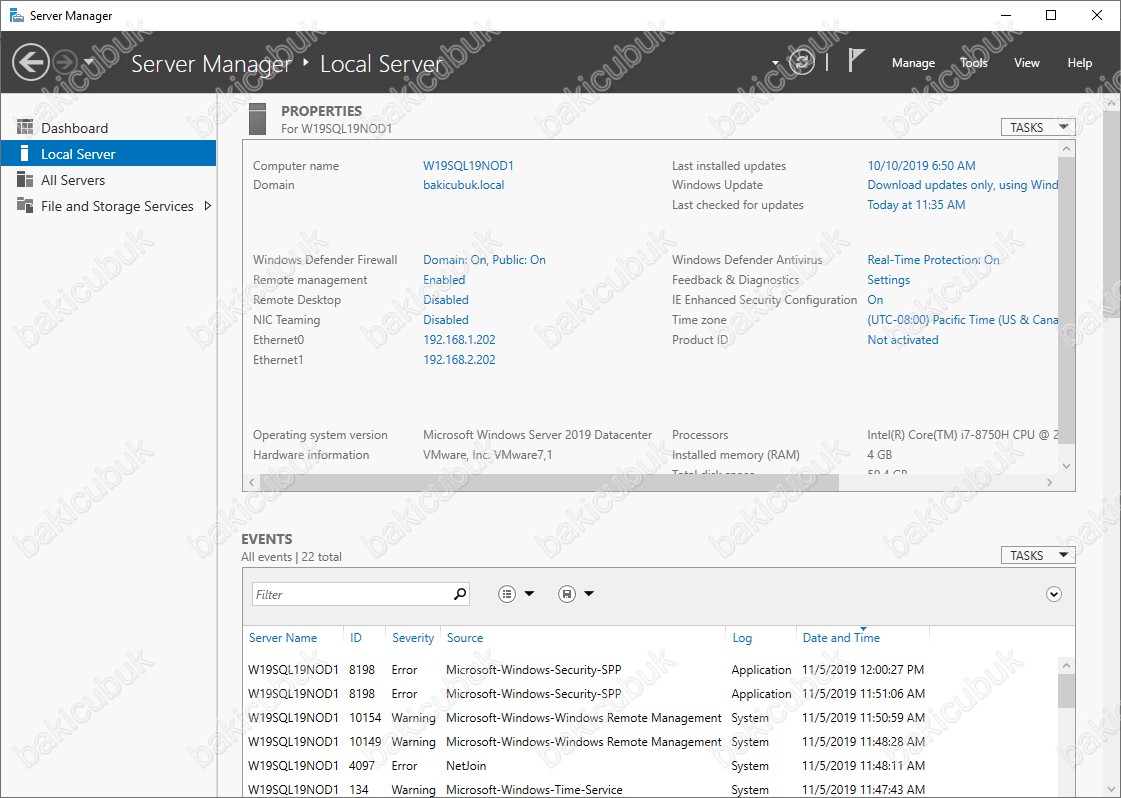Screen dimensions: 1121x798
Task: Click the All Servers icon
Action: (x=25, y=179)
